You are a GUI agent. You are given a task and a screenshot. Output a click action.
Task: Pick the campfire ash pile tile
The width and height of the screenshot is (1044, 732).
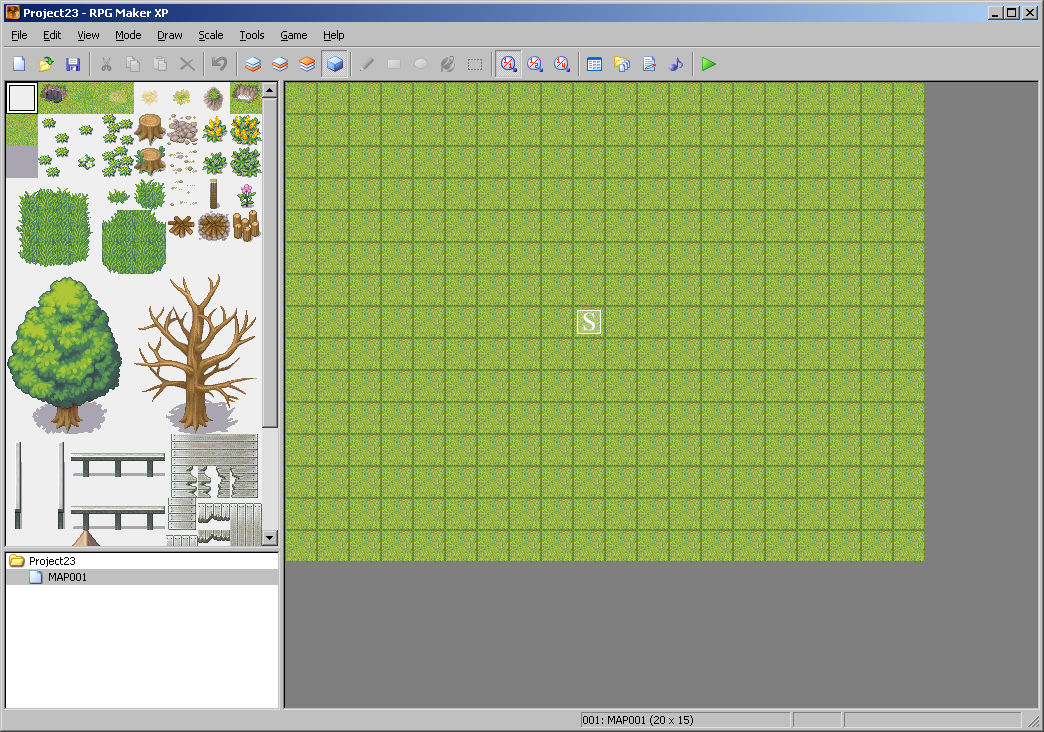(214, 226)
